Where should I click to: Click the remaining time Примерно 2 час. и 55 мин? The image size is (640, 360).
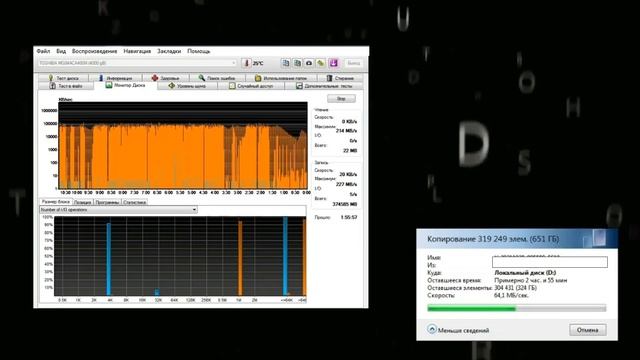(x=531, y=280)
